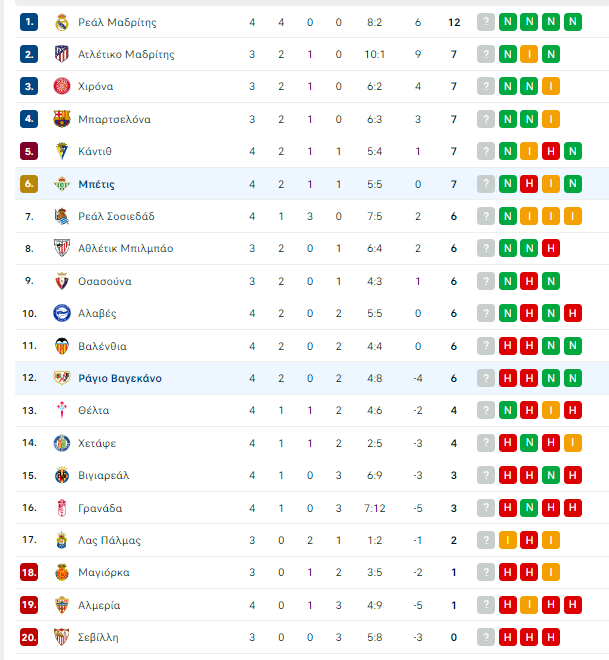
Task: Open the Ρεάλ Σοσιεδάδ team link
Action: coord(116,216)
